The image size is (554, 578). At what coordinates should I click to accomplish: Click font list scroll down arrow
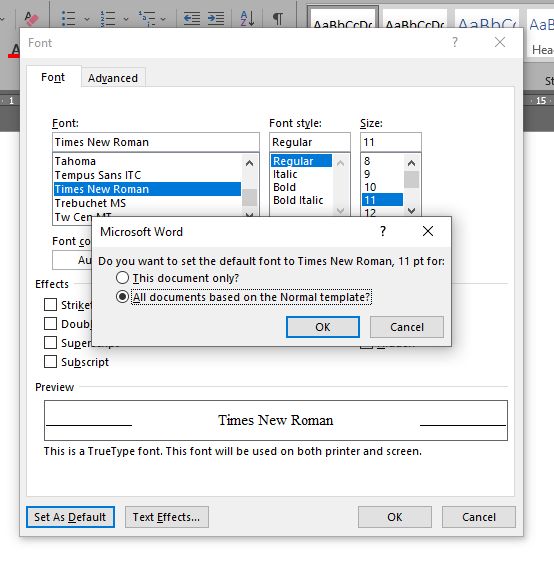pyautogui.click(x=250, y=214)
